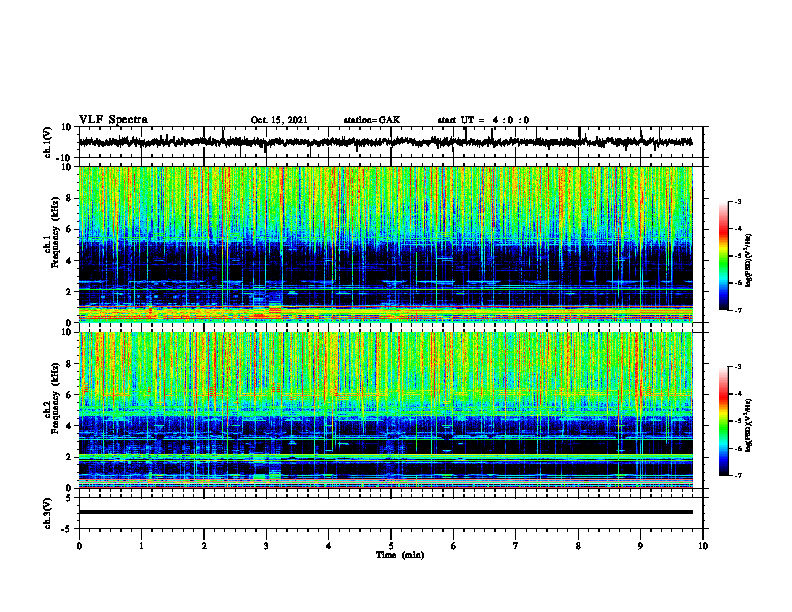
Task: Click the 'start UT = 4 : 0 : 0' label
Action: coord(483,120)
